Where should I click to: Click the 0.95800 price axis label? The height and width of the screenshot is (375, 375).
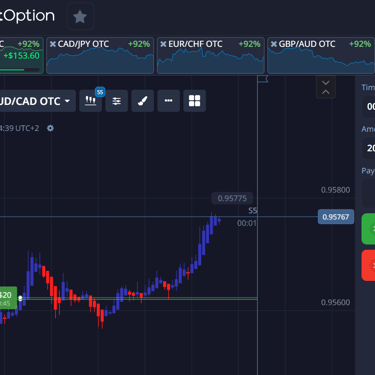click(x=335, y=190)
